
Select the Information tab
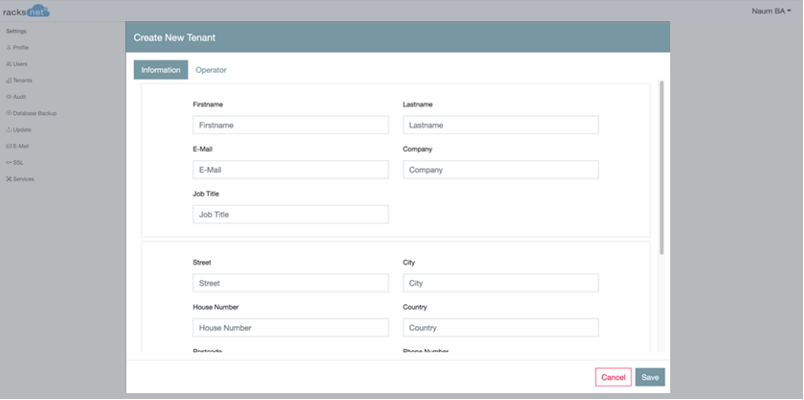(161, 70)
